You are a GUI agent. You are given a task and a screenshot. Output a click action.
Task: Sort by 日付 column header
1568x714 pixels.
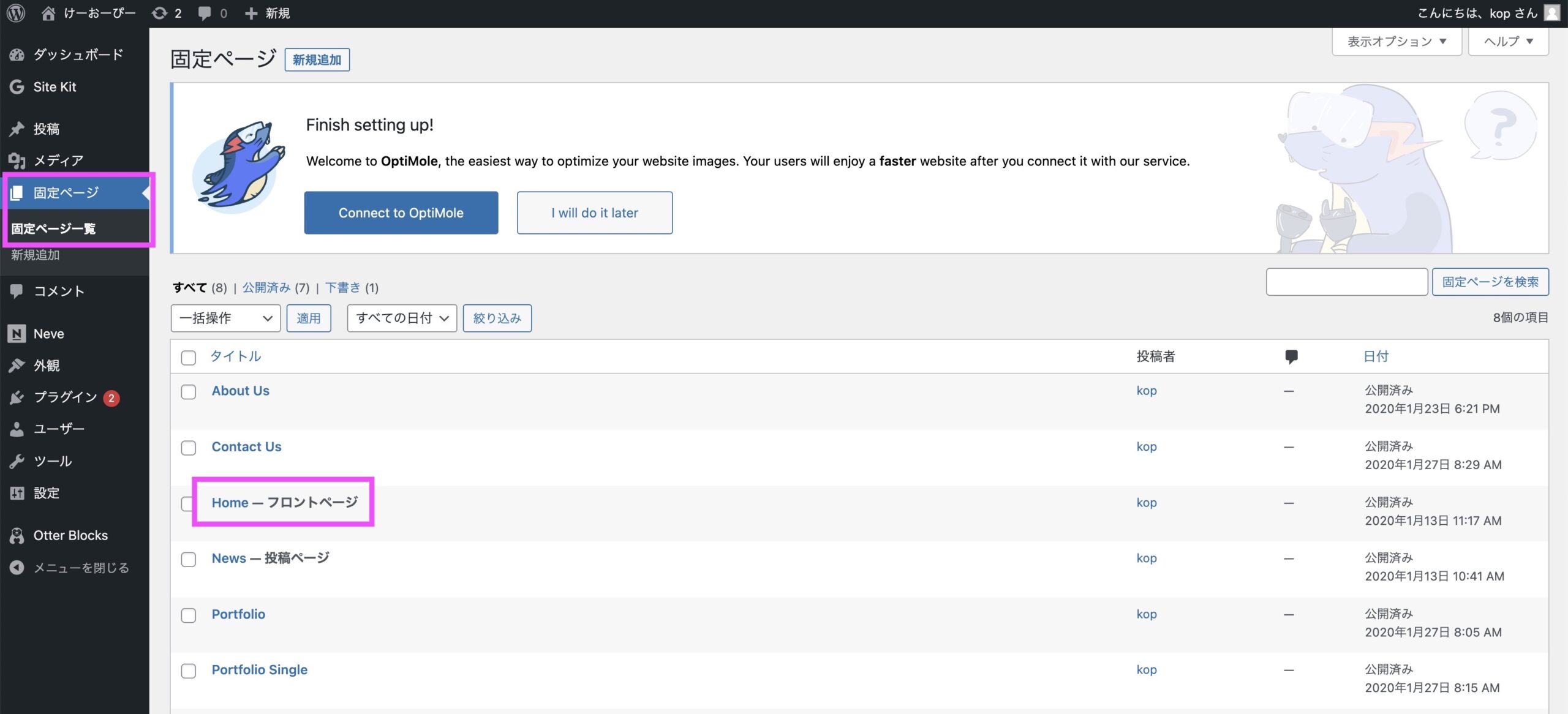pos(1376,356)
